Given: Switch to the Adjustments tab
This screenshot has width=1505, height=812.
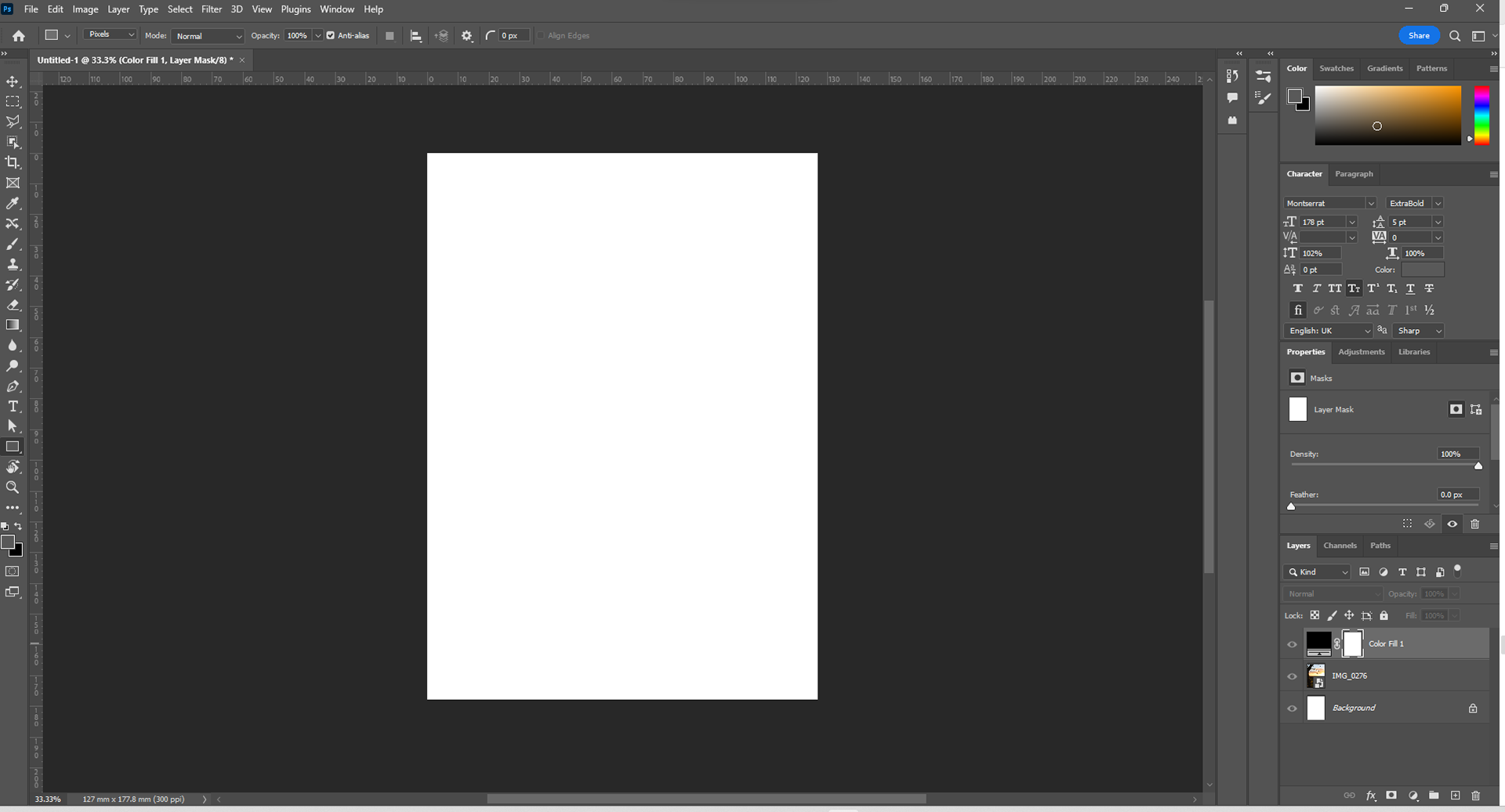Looking at the screenshot, I should (1362, 352).
